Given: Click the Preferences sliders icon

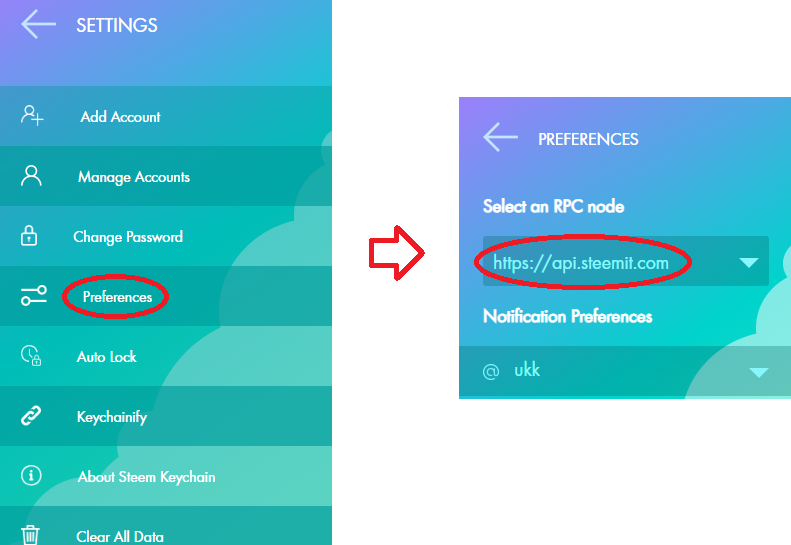Looking at the screenshot, I should point(33,296).
